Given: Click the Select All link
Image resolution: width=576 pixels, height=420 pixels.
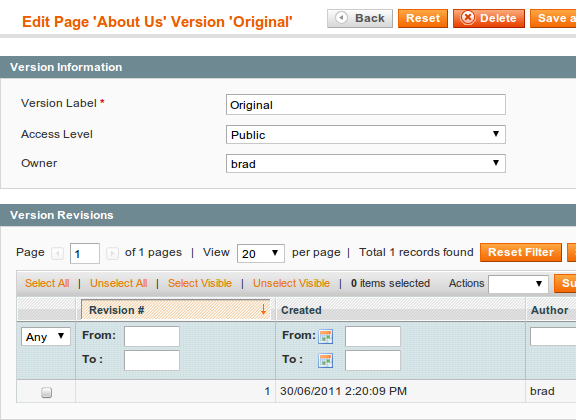Looking at the screenshot, I should pyautogui.click(x=47, y=283).
